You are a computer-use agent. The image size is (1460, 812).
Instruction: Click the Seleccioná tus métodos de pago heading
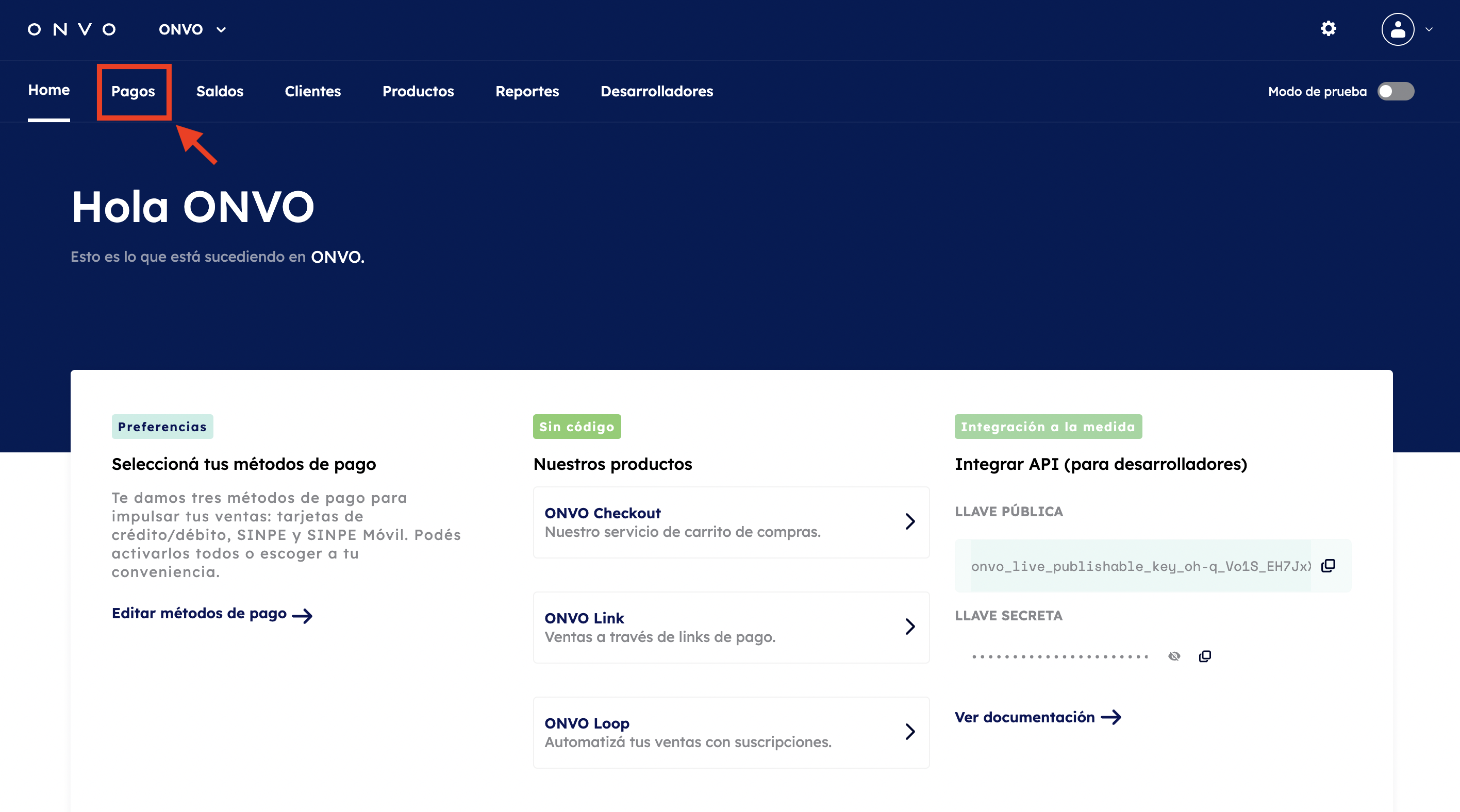[x=244, y=464]
